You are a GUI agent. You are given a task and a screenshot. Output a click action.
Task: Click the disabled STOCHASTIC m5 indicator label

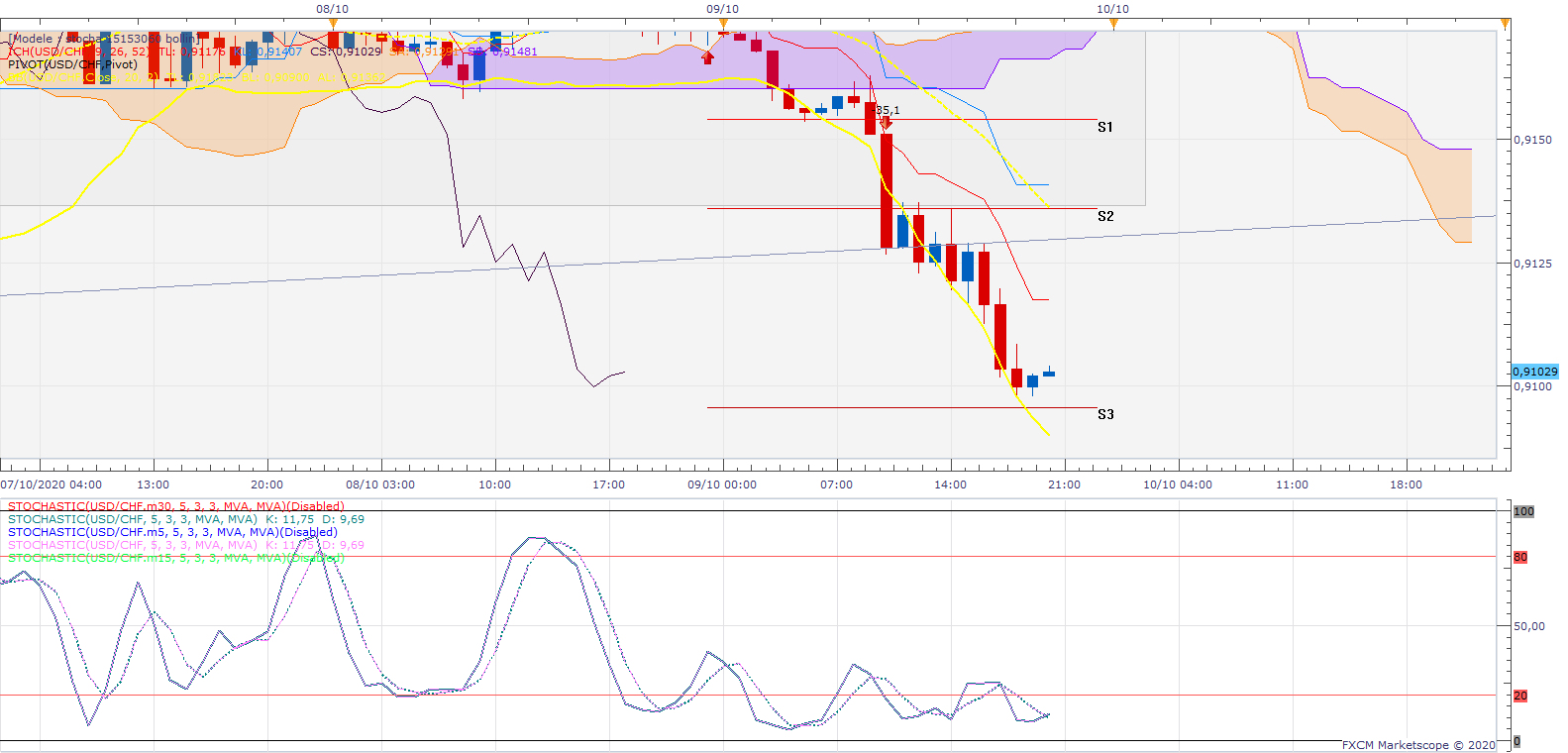click(172, 532)
